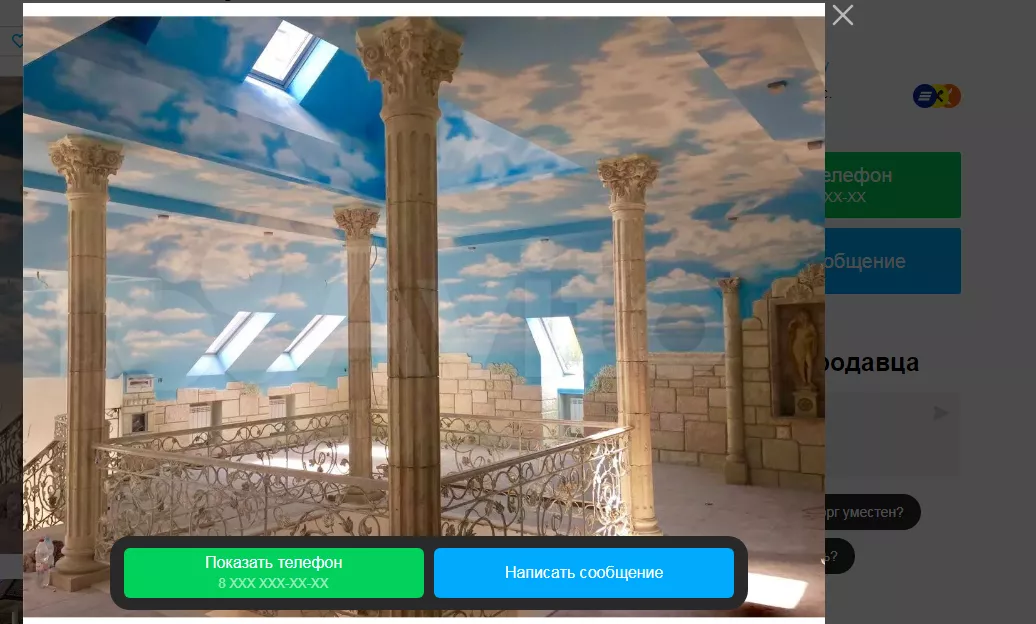Click the orange circle in the services badge

(950, 96)
